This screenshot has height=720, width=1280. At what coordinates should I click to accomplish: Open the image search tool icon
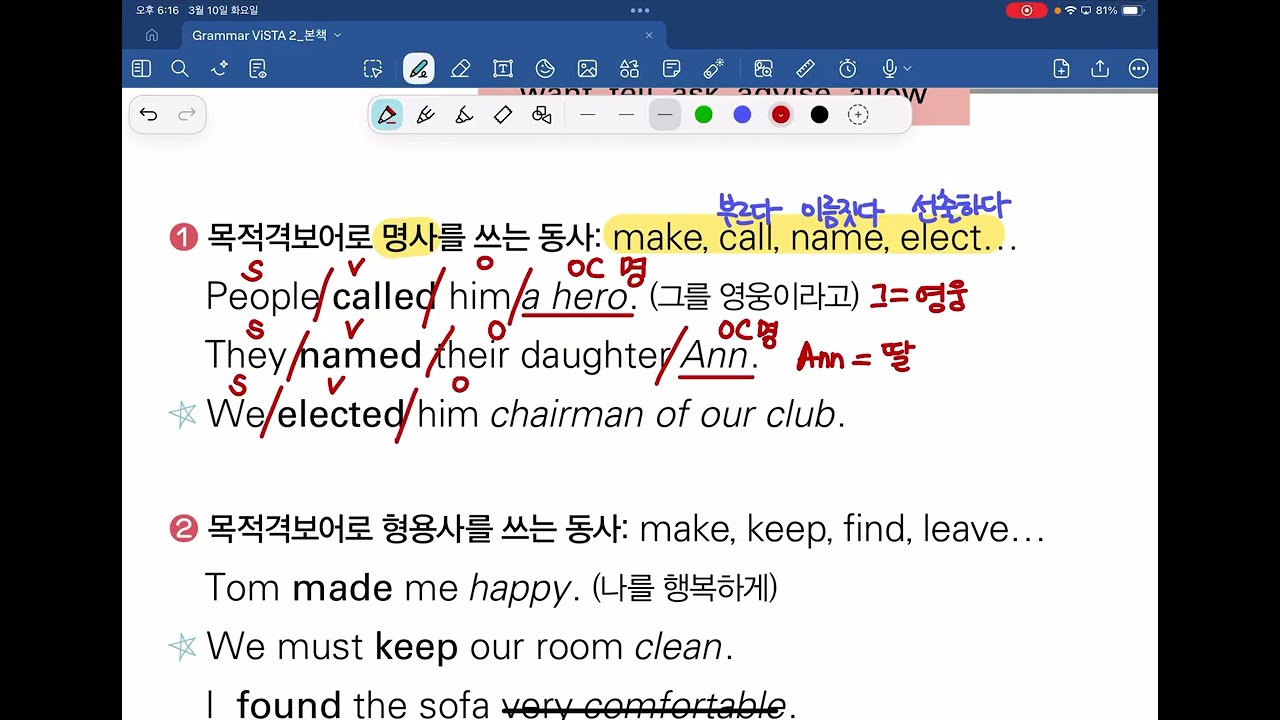(763, 69)
